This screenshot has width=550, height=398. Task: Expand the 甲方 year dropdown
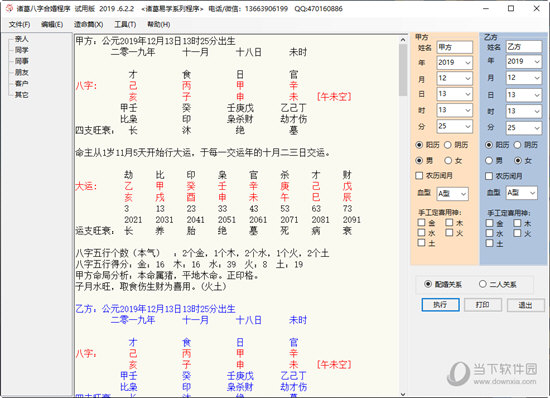[x=468, y=63]
